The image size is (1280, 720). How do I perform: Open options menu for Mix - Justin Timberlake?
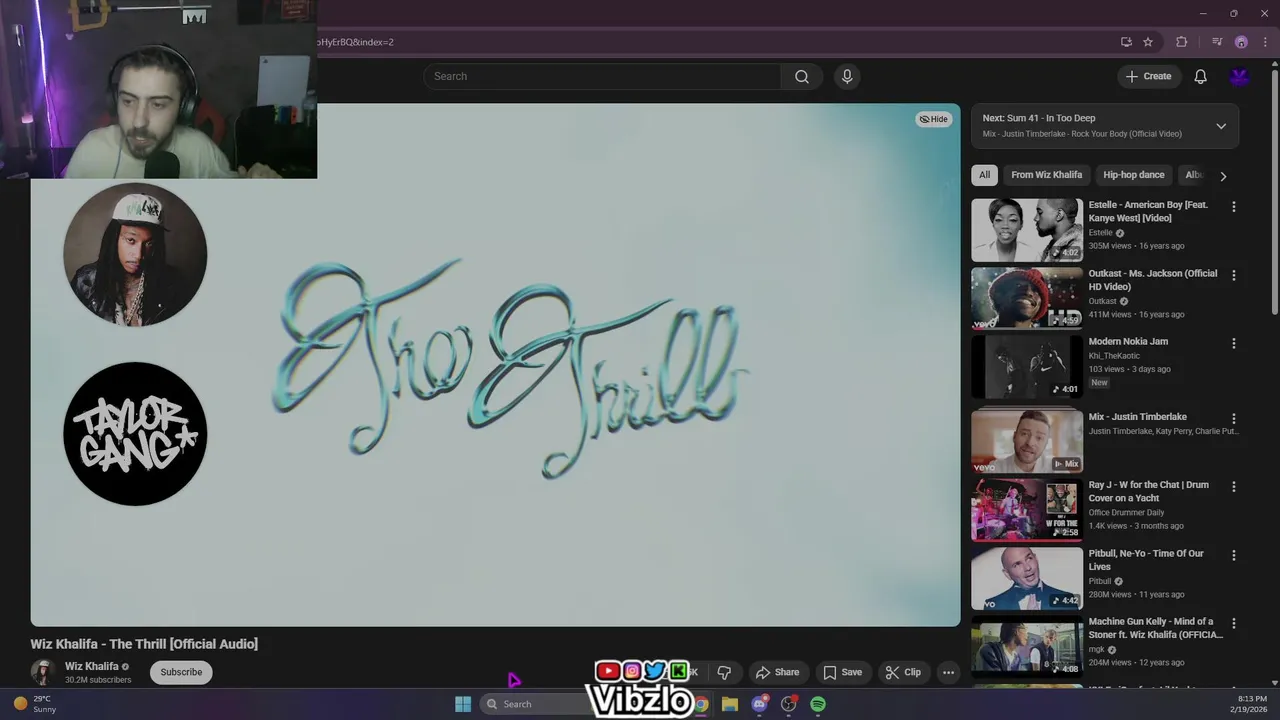click(1233, 418)
